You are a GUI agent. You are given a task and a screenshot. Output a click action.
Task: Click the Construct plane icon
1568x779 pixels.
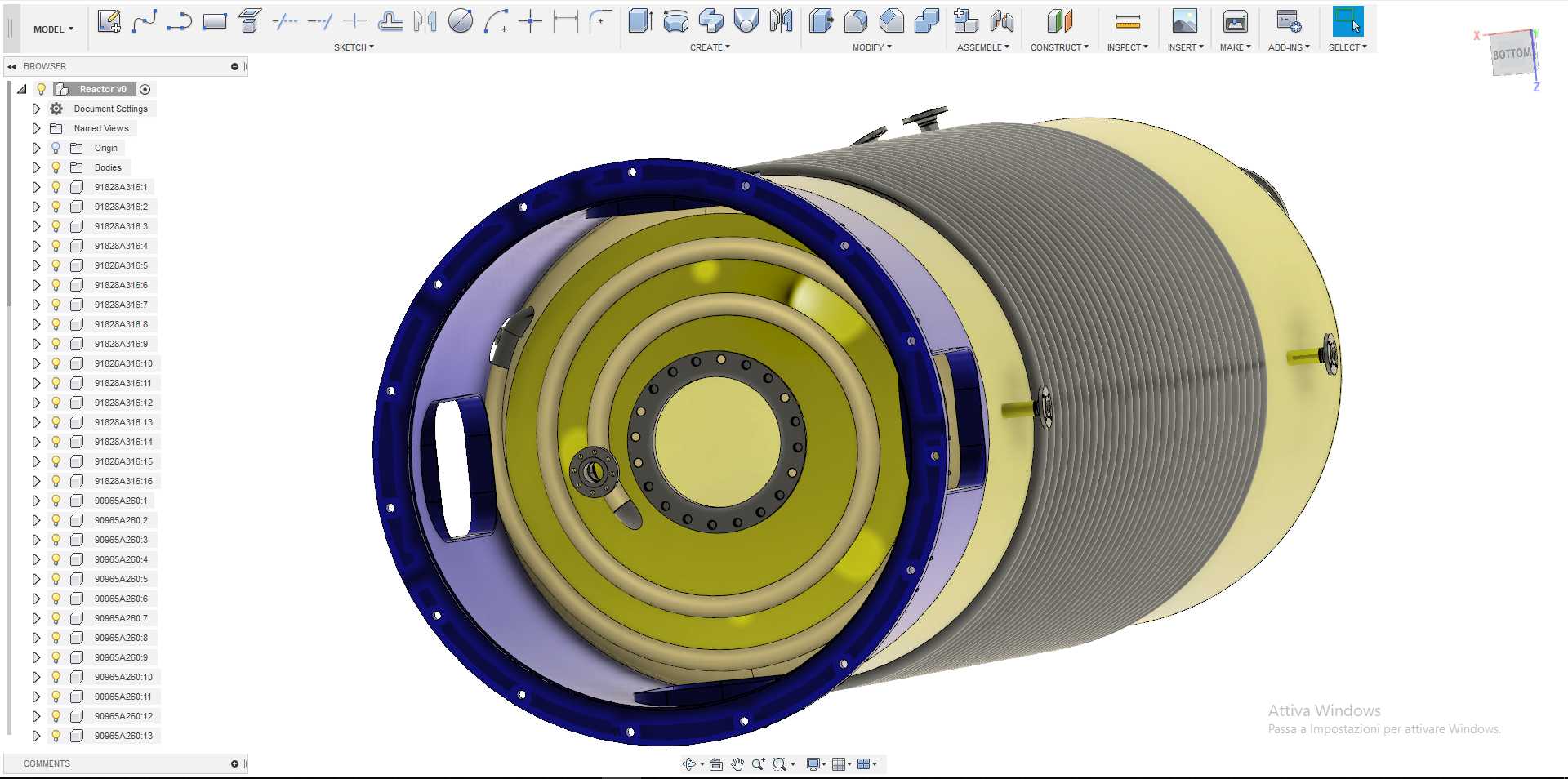1059,21
